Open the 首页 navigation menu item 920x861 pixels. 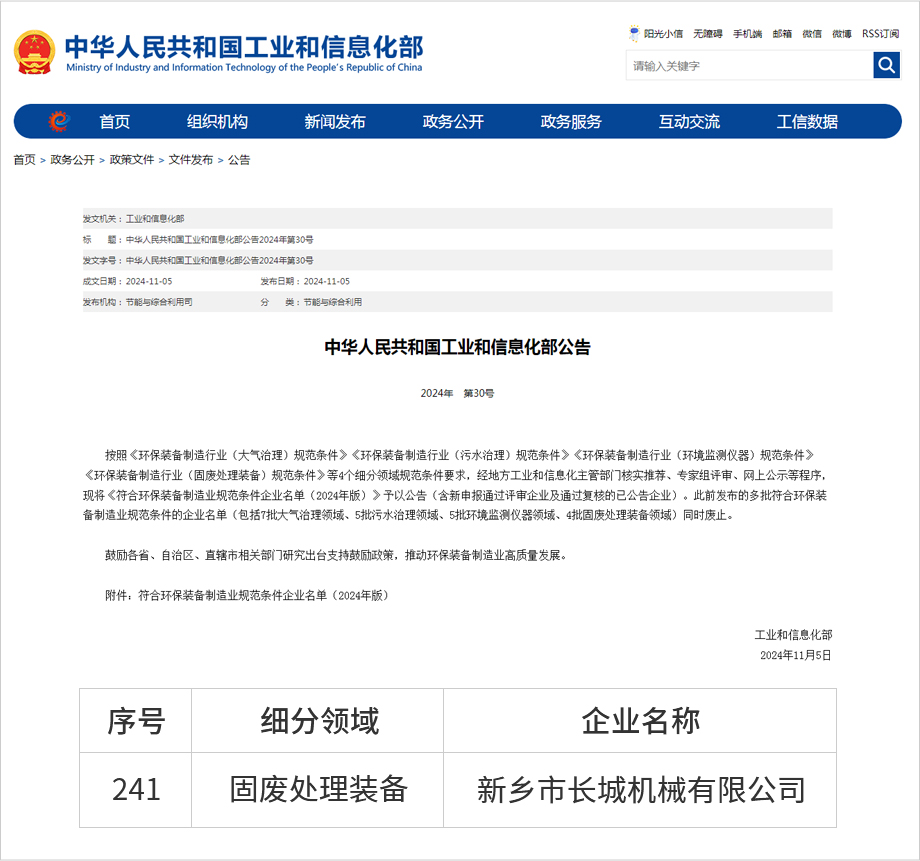pyautogui.click(x=115, y=122)
